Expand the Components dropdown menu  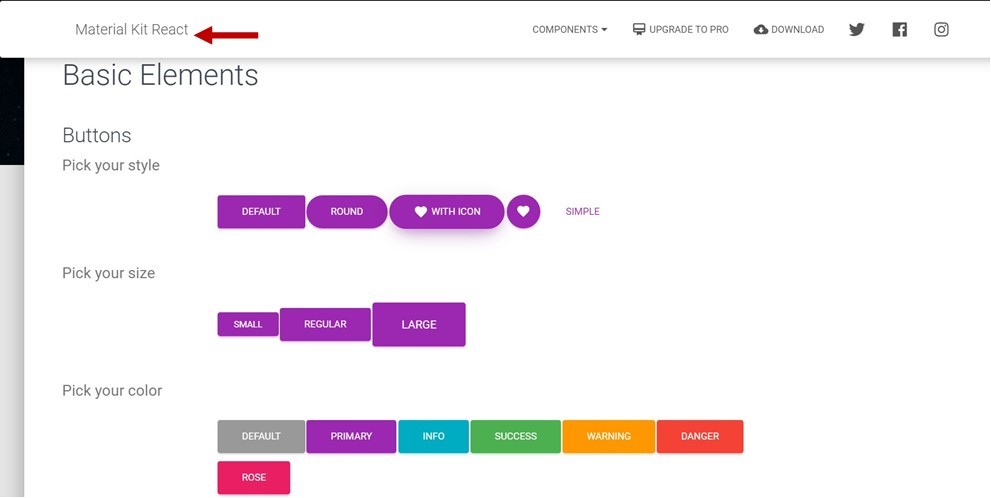point(569,30)
